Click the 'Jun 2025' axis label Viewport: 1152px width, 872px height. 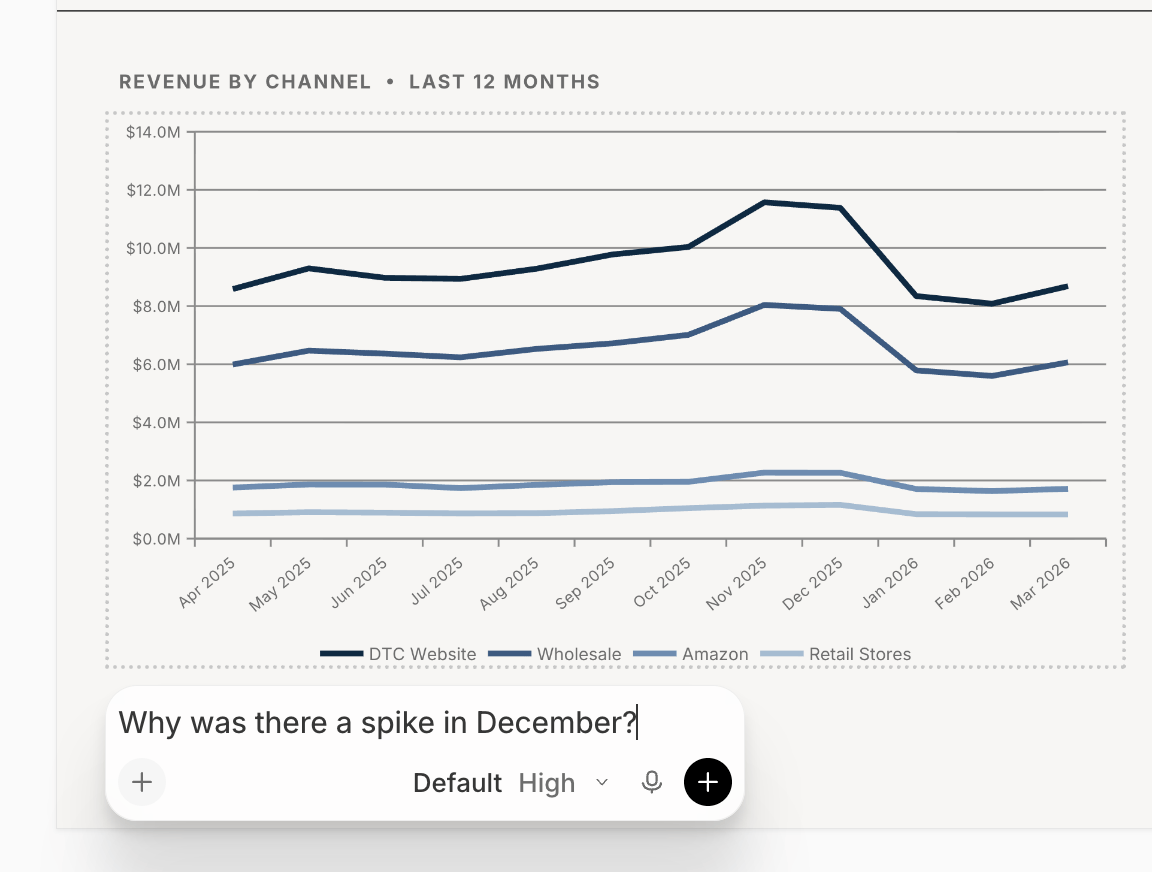click(359, 583)
